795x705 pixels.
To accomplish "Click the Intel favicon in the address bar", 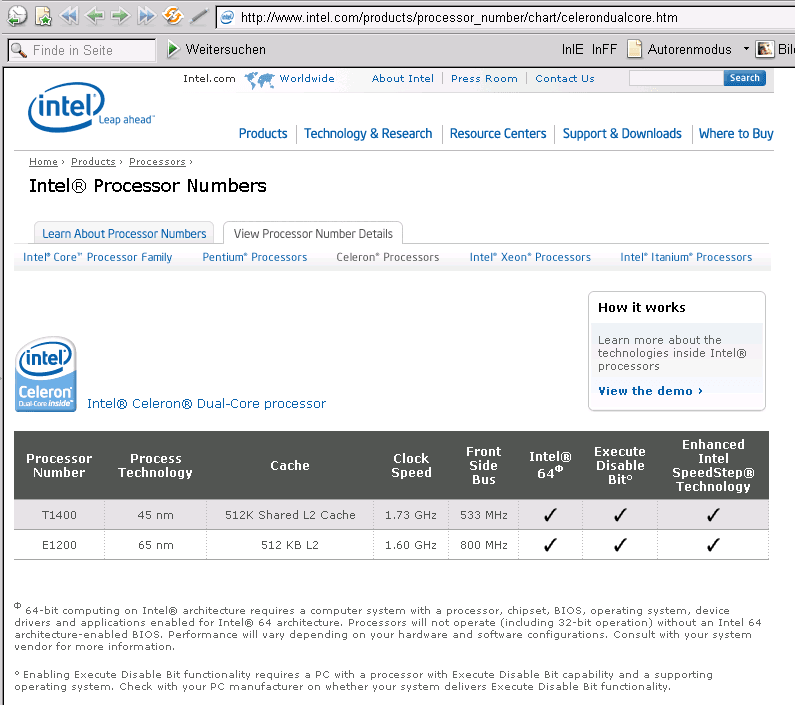I will click(227, 18).
